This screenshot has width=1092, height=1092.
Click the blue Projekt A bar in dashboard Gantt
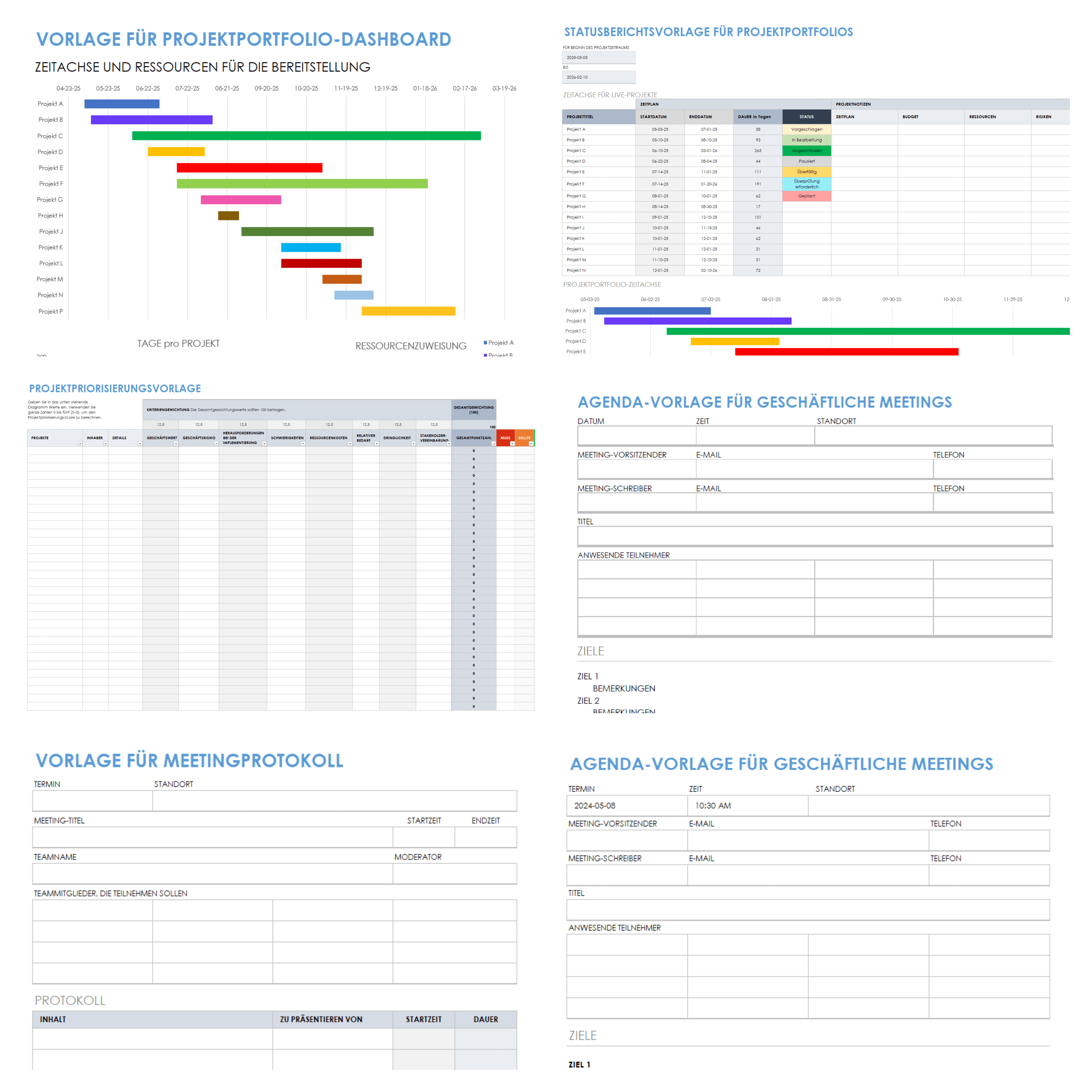click(121, 104)
